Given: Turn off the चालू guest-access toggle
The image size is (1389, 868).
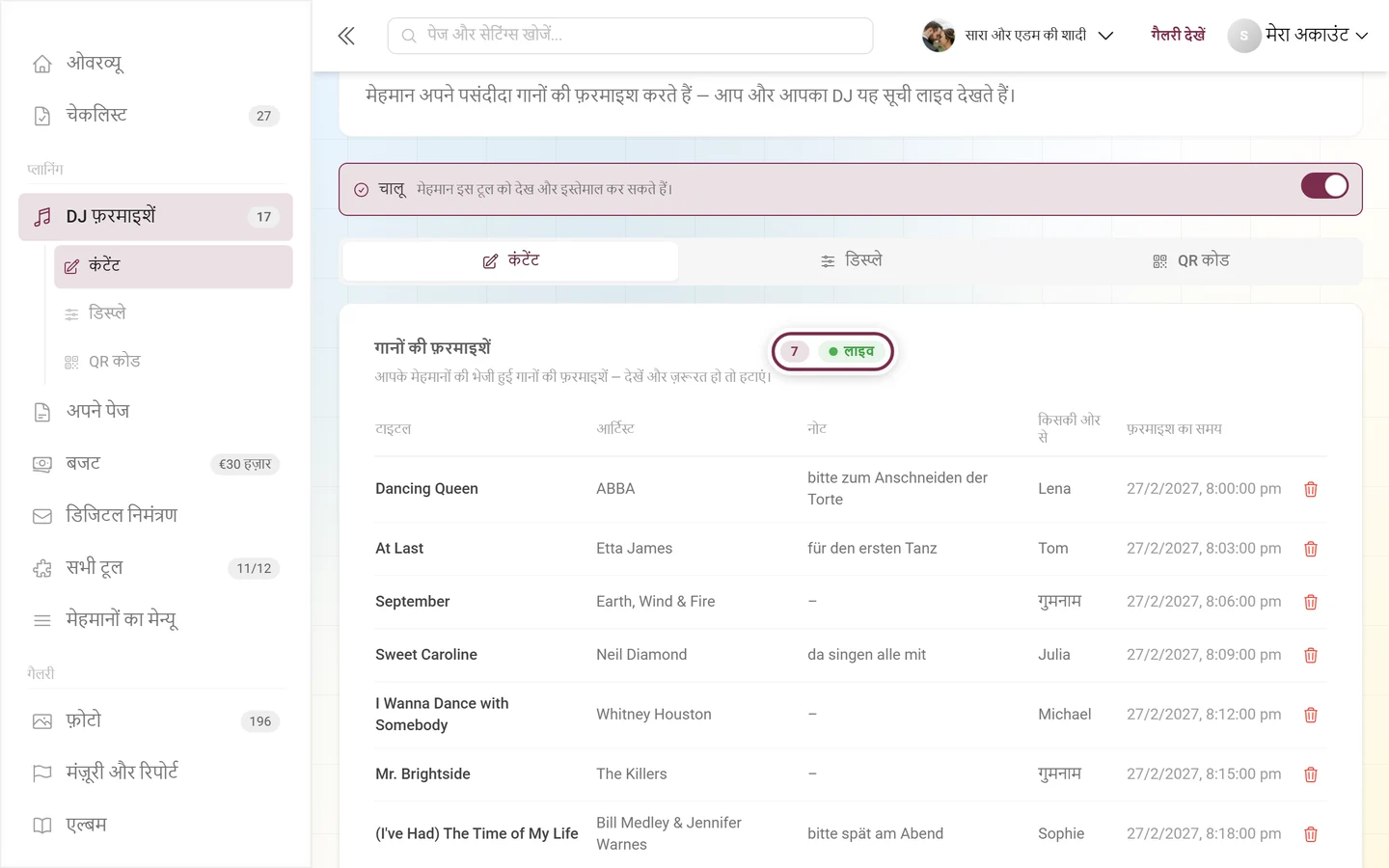Looking at the screenshot, I should (1324, 186).
